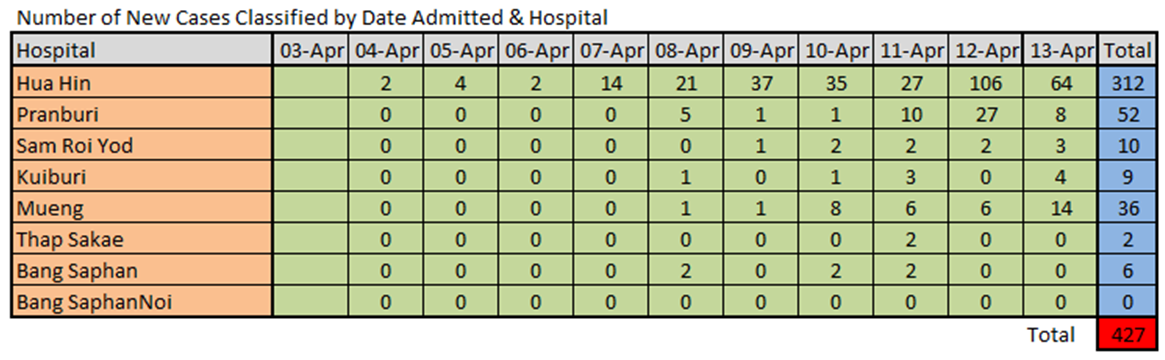Select Hua Hin's 106 cases cell
The image size is (1165, 360).
(984, 84)
